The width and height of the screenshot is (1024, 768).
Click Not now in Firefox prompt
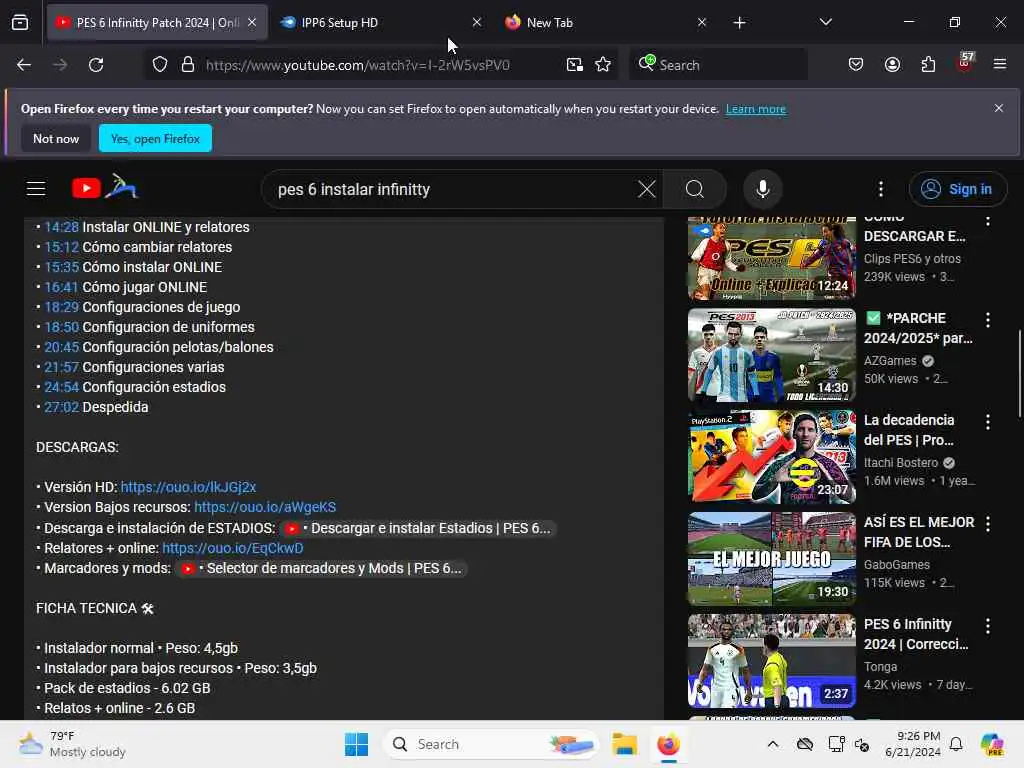pos(56,138)
